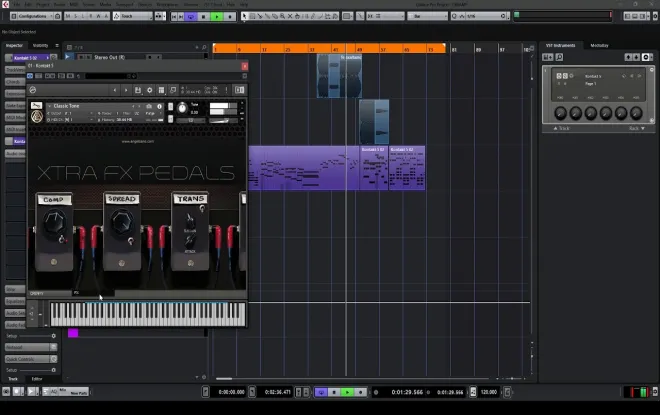Open Kontakt workspace layout menu
This screenshot has height=415, width=660.
[x=161, y=90]
